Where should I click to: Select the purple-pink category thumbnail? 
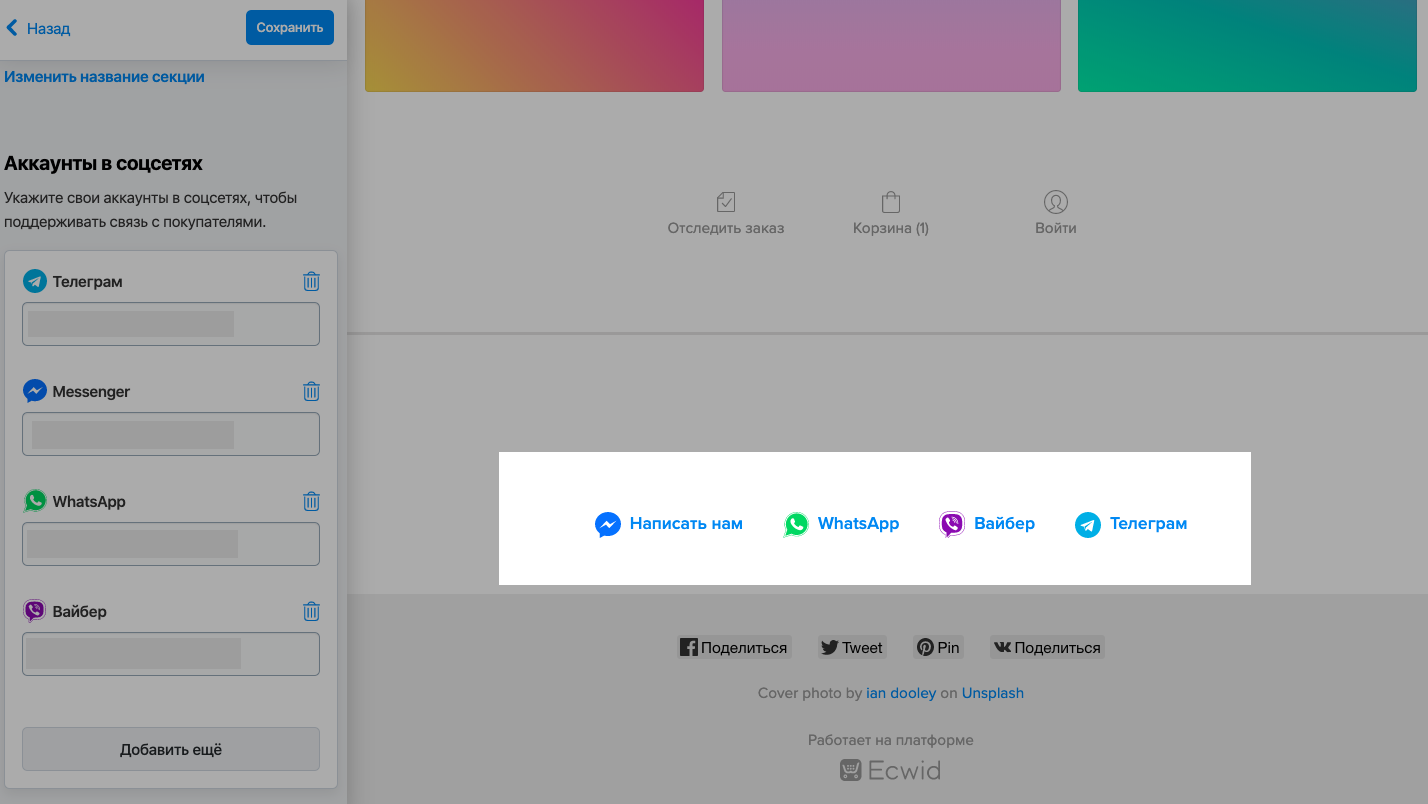coord(891,45)
